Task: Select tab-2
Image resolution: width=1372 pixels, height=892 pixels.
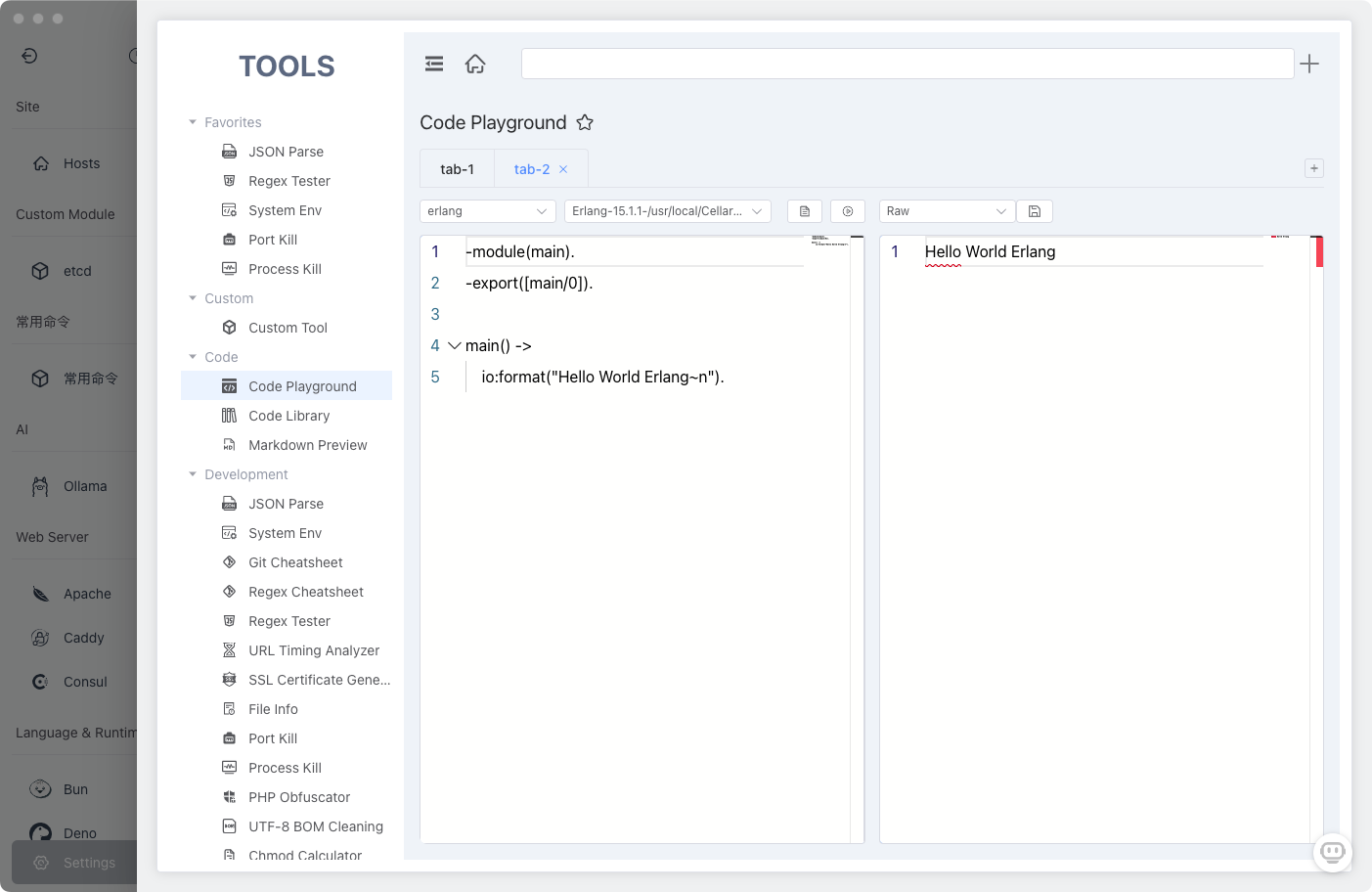Action: point(532,169)
